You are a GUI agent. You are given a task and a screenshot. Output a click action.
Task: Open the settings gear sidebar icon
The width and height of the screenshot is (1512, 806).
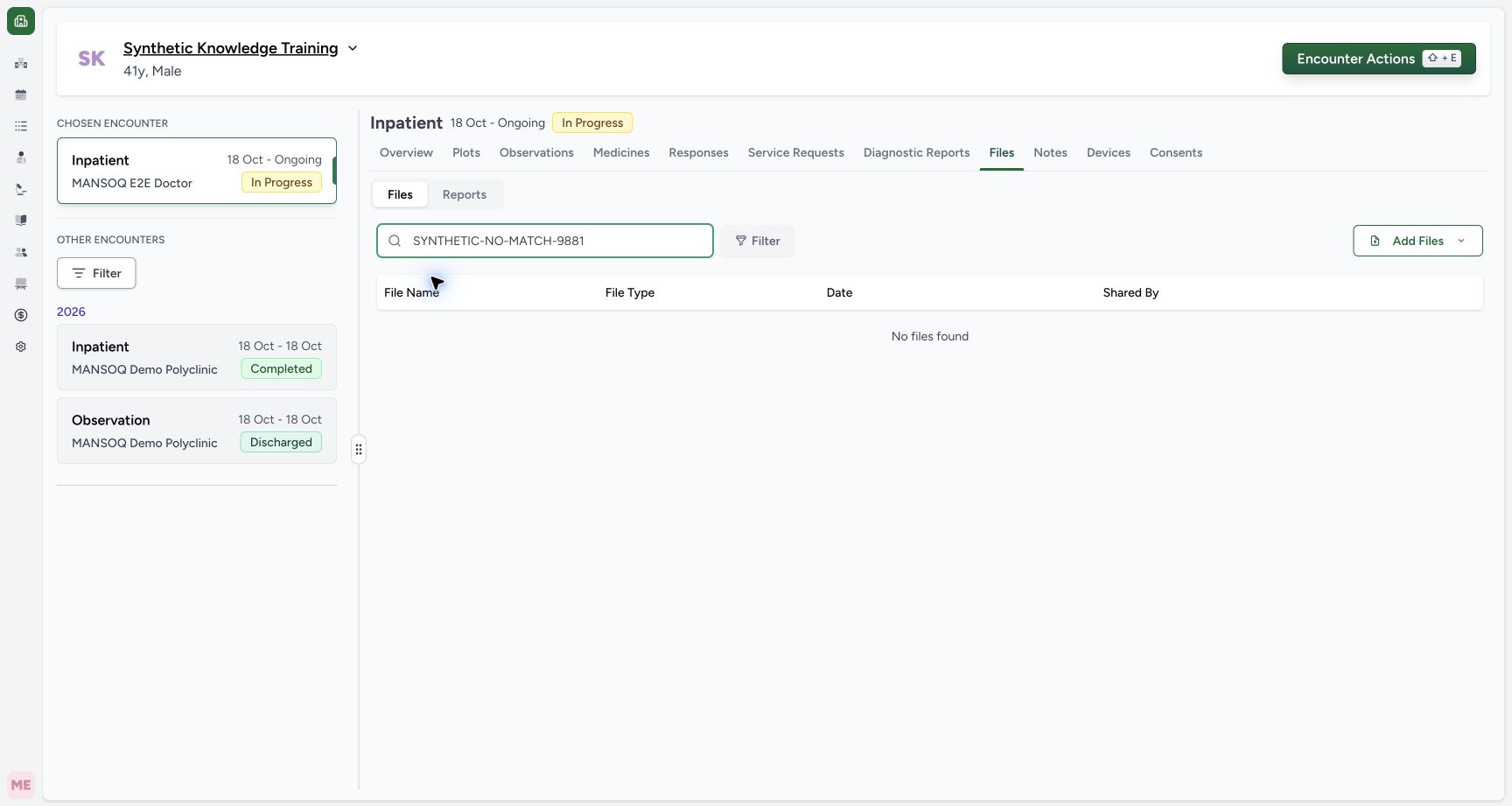[x=21, y=347]
